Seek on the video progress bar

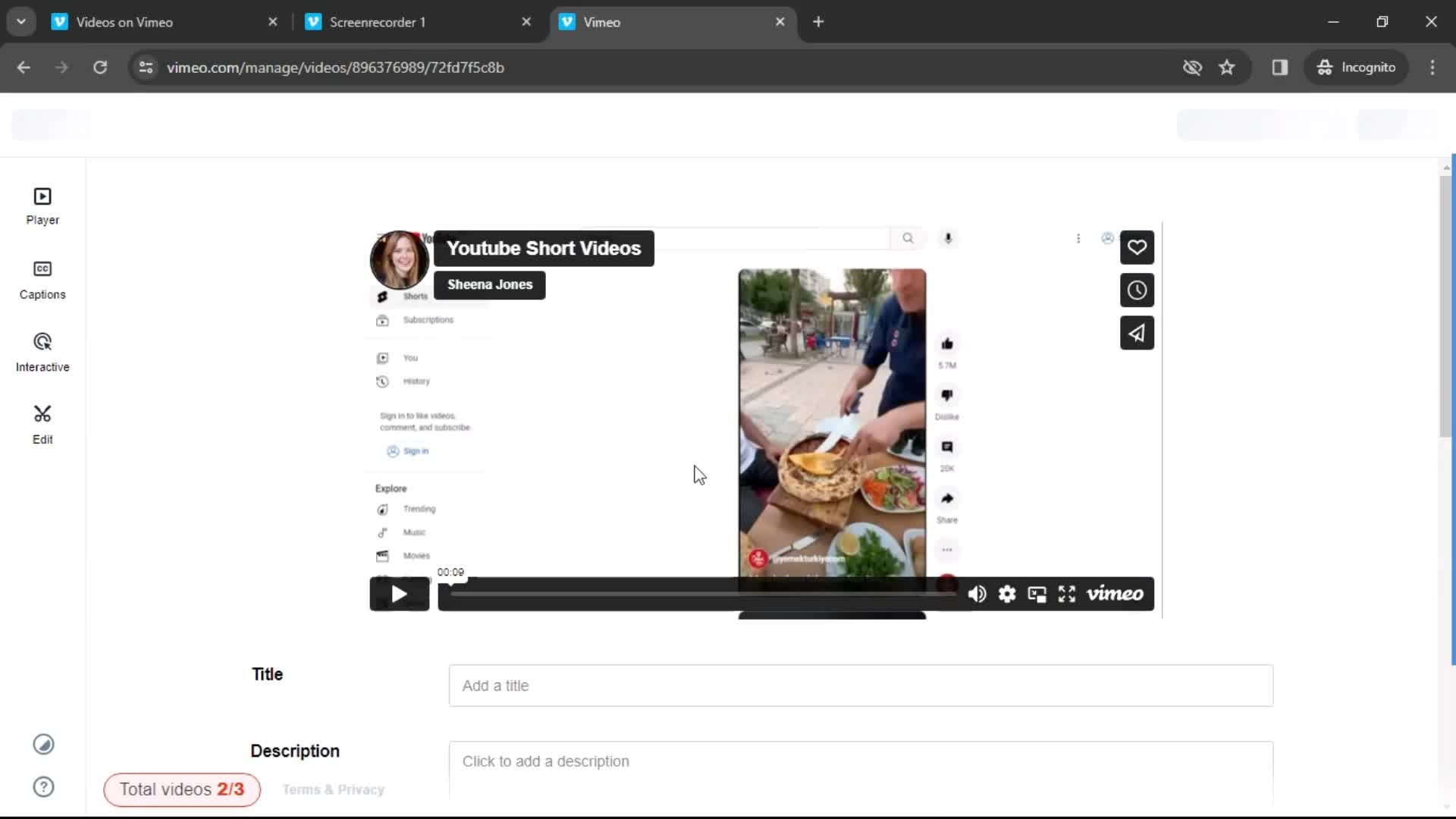pos(703,594)
